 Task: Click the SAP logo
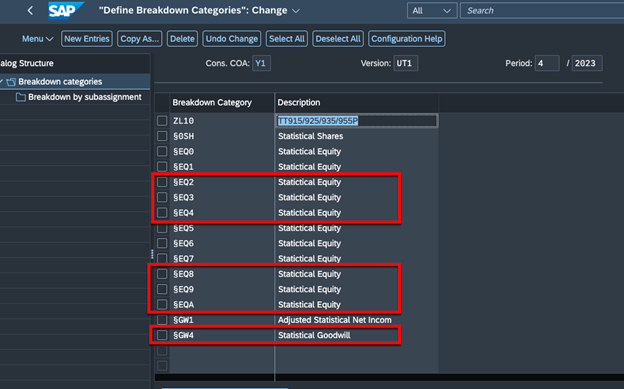click(65, 10)
